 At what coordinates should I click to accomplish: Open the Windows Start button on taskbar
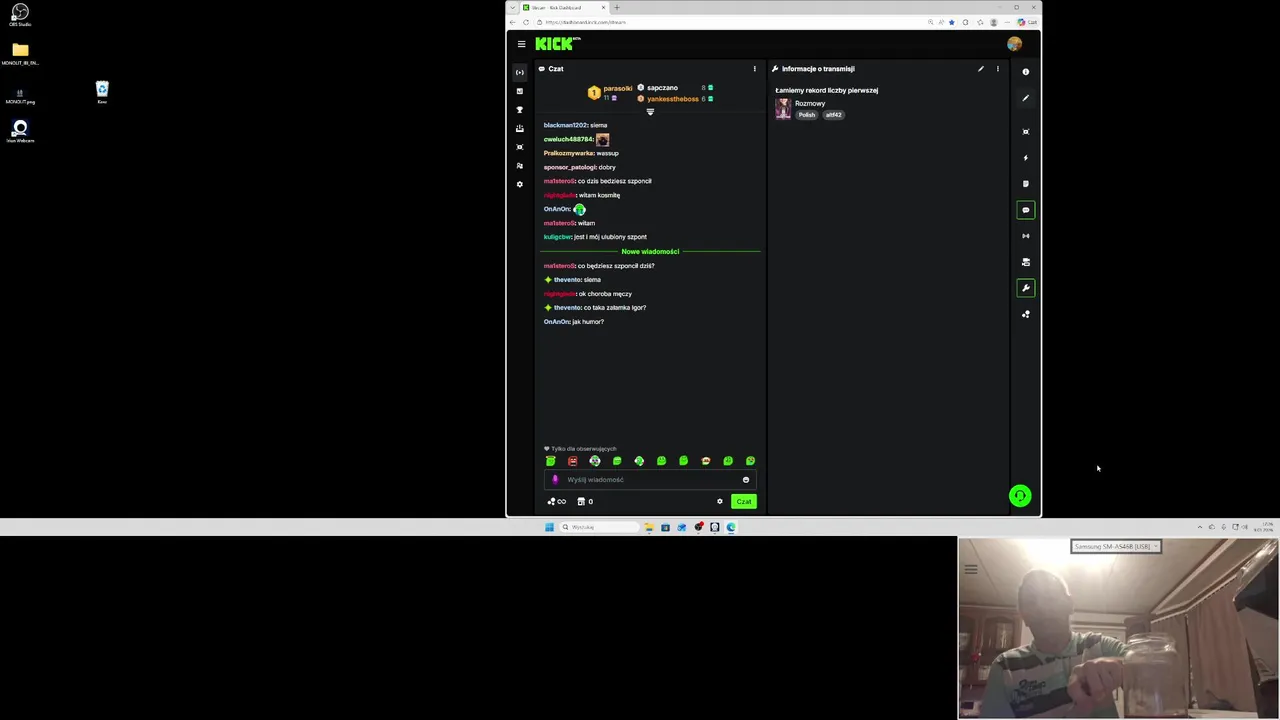pyautogui.click(x=549, y=527)
